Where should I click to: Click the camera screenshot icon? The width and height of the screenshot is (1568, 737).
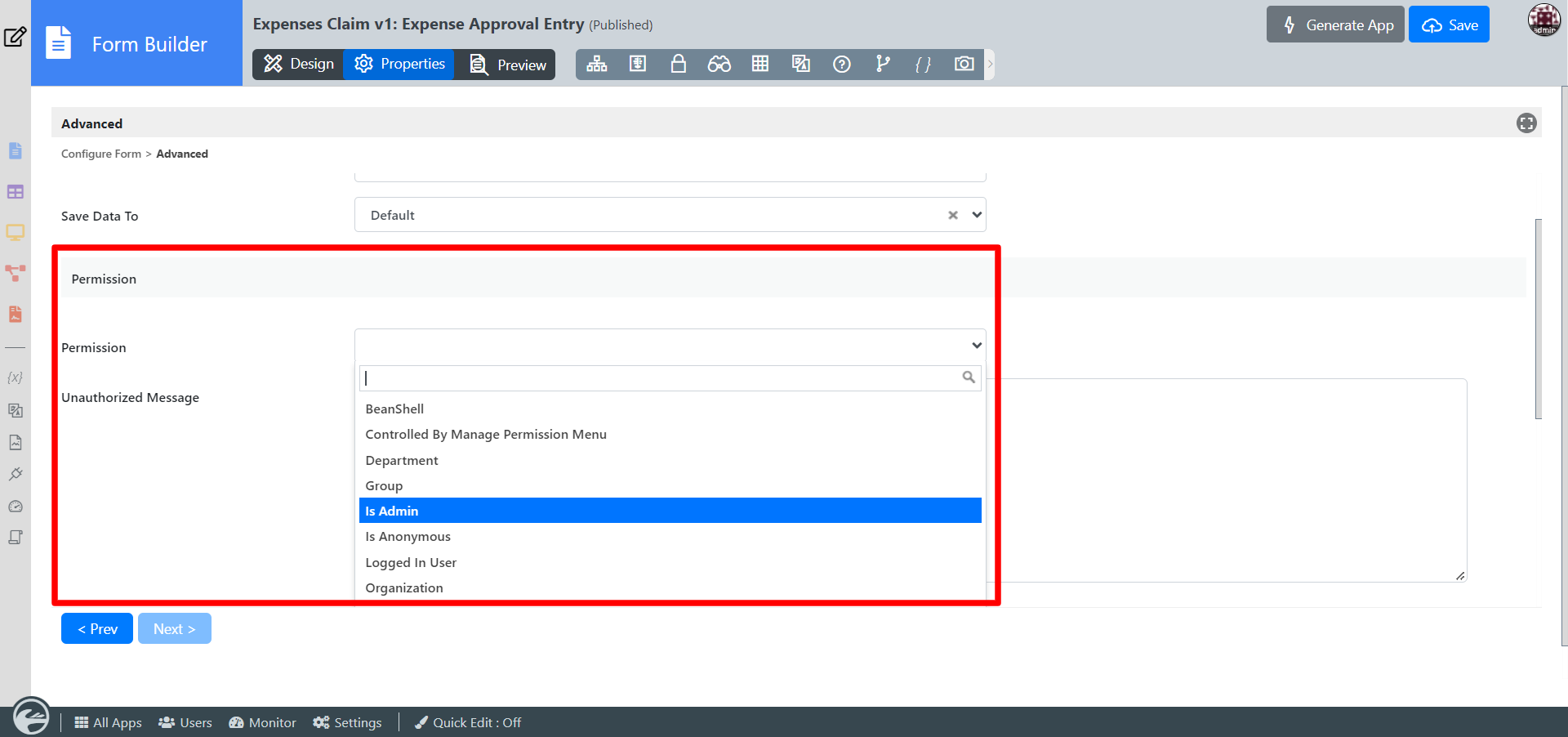[964, 64]
